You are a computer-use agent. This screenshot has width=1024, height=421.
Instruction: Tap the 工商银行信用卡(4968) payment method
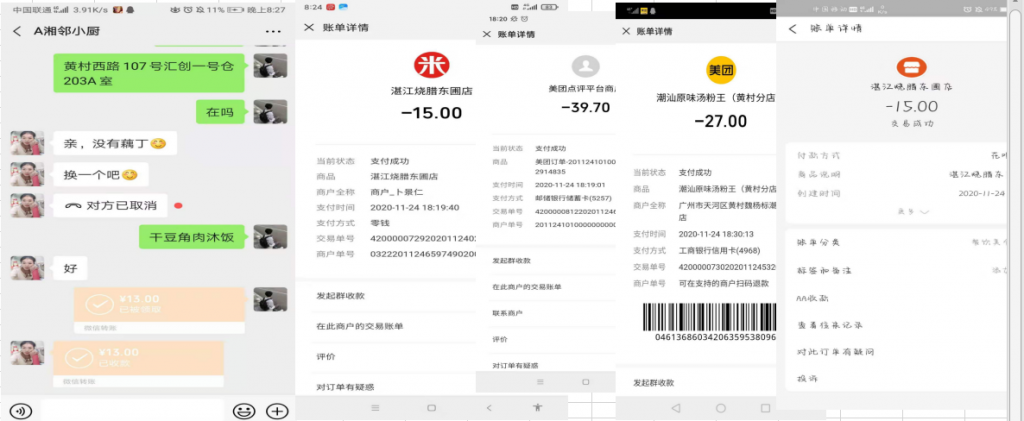(720, 251)
